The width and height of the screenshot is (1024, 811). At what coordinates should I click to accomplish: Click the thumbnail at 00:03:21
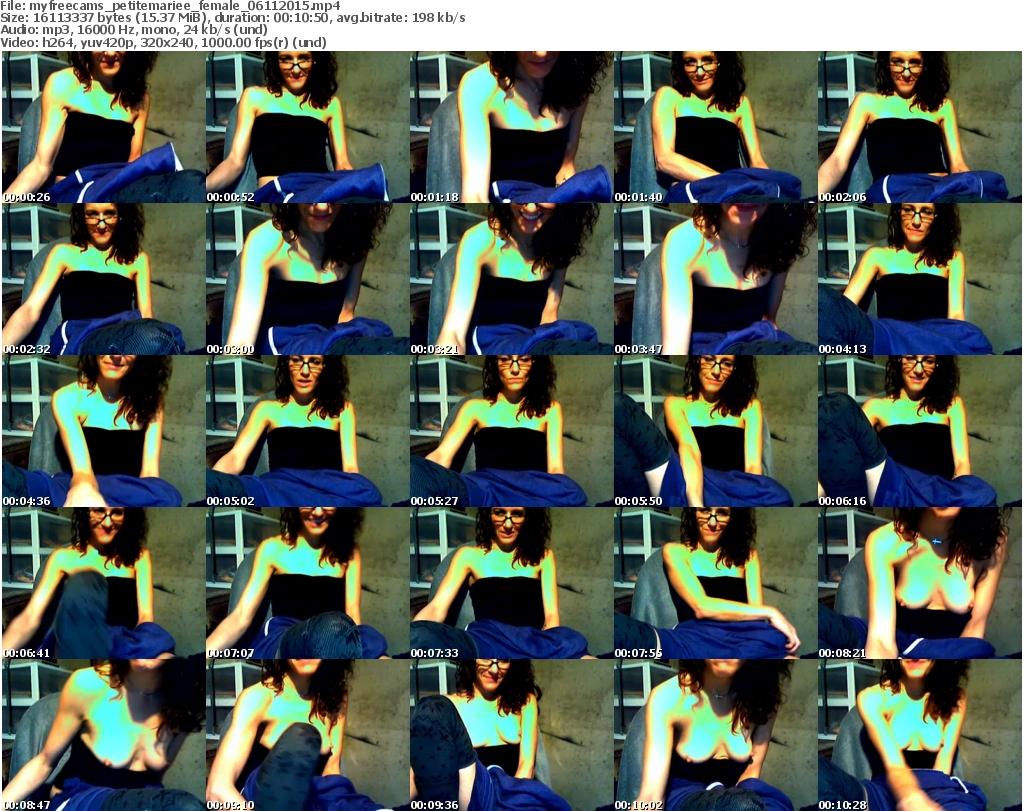[x=511, y=279]
